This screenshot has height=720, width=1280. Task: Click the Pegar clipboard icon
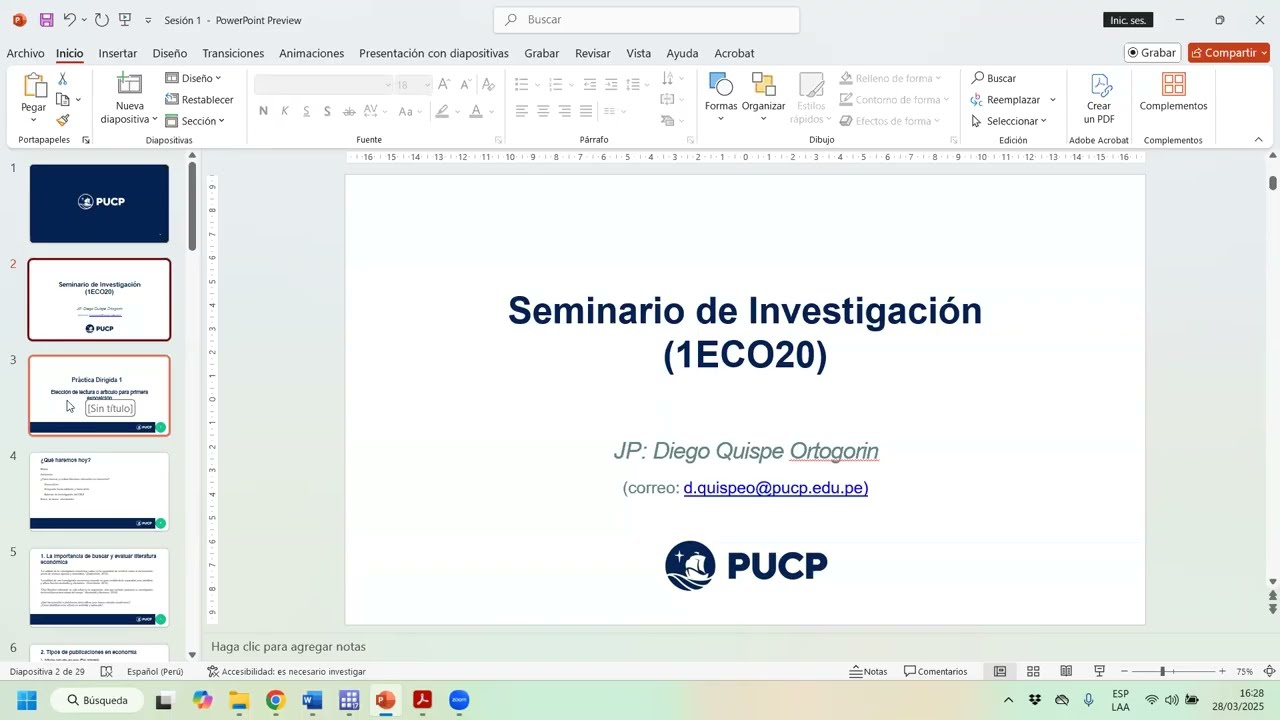[x=34, y=86]
